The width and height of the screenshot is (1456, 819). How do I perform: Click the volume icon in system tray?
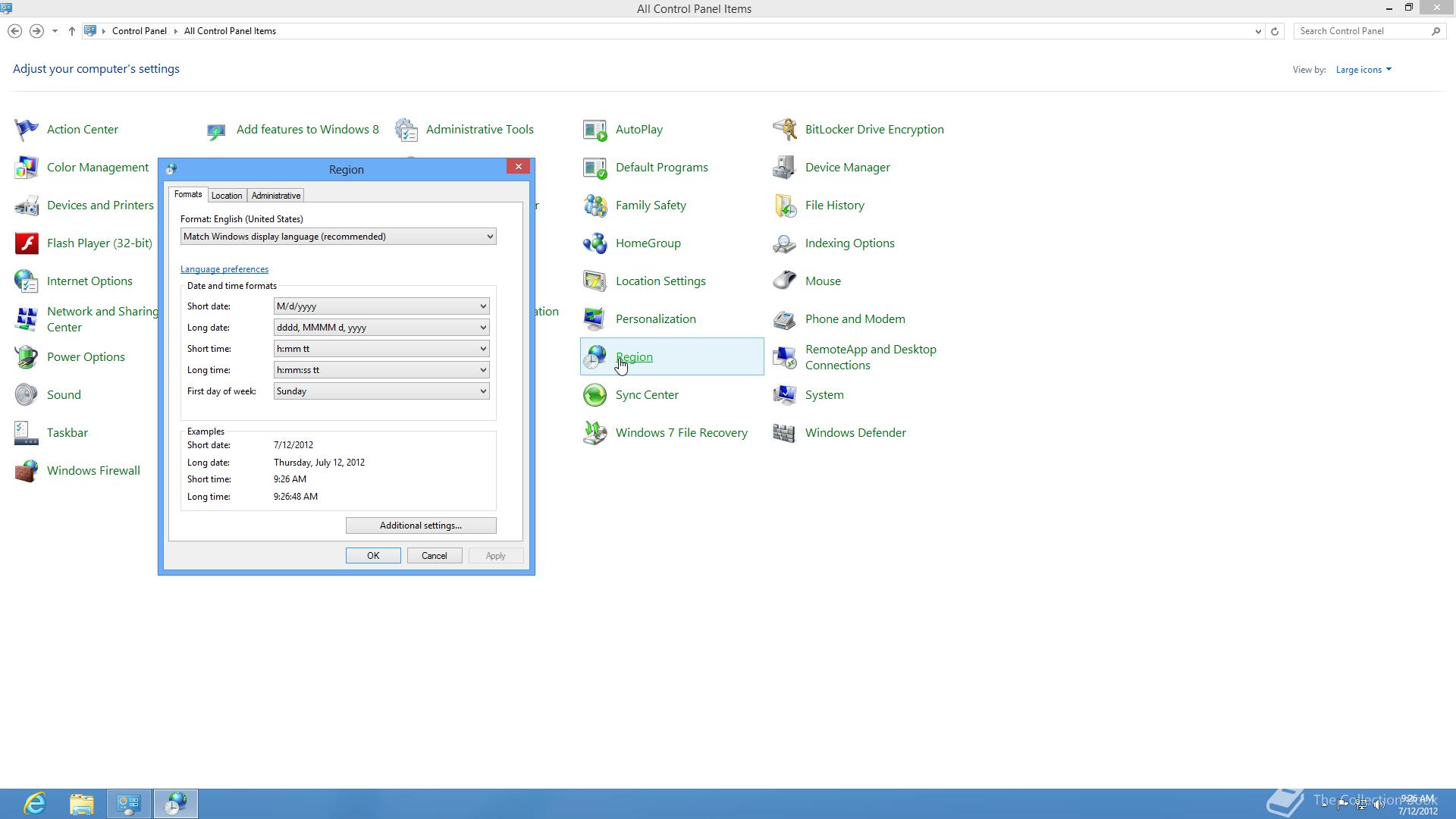tap(1379, 805)
